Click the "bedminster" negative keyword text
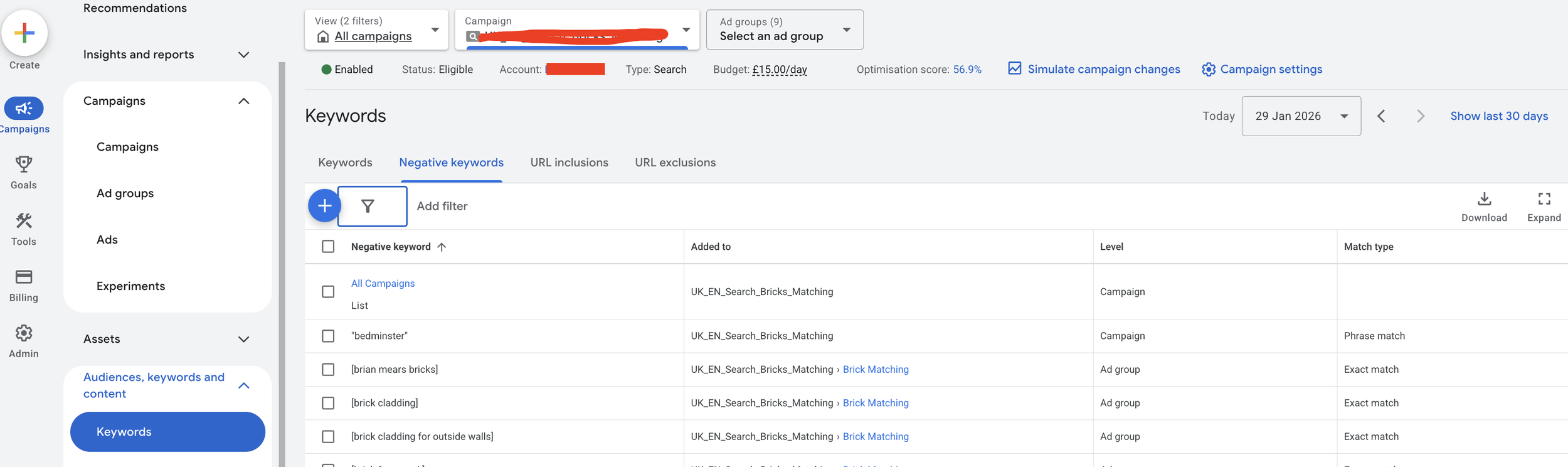Screen dimensions: 1568x467 379,336
